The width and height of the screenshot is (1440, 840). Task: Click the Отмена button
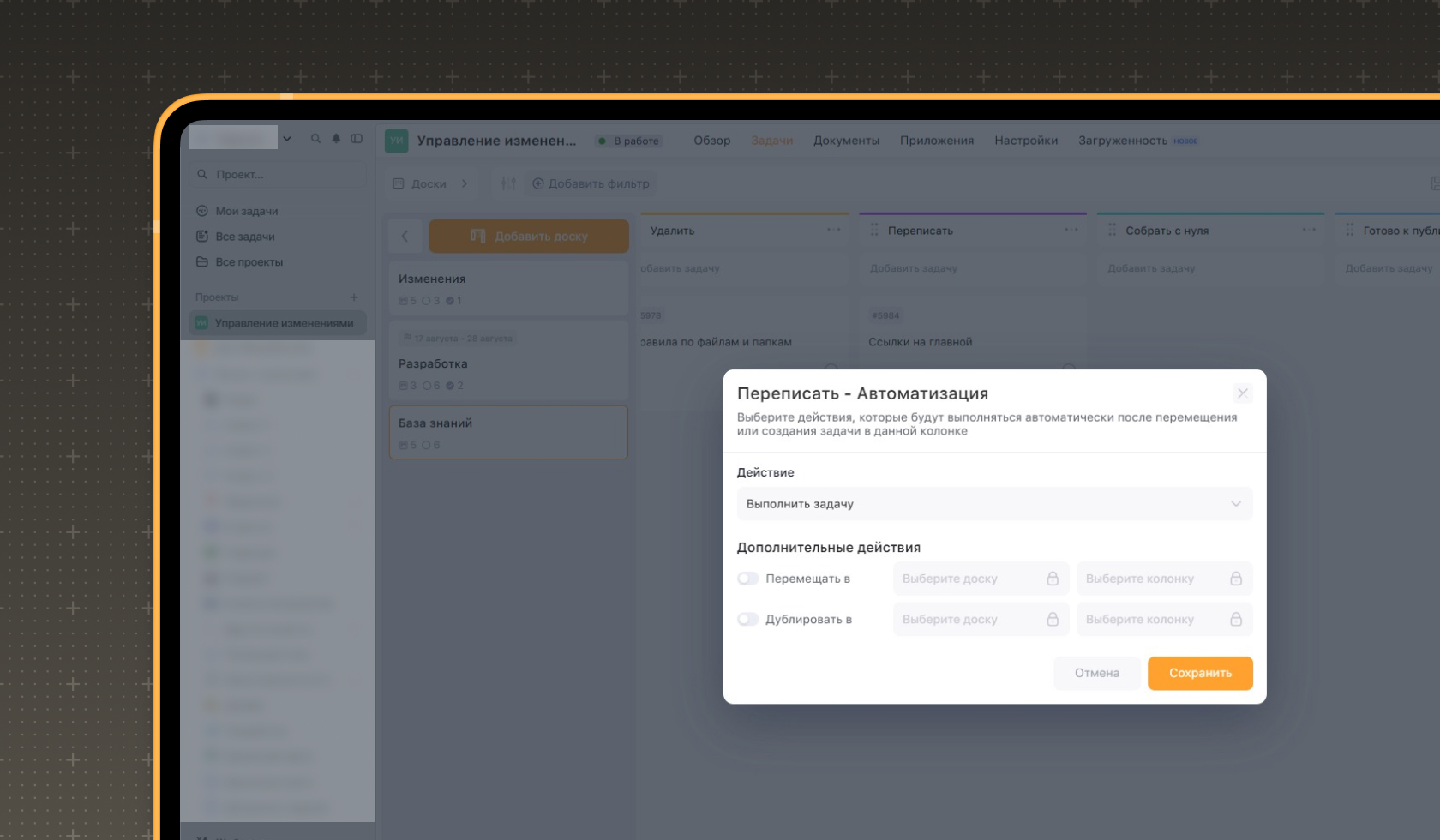point(1097,673)
